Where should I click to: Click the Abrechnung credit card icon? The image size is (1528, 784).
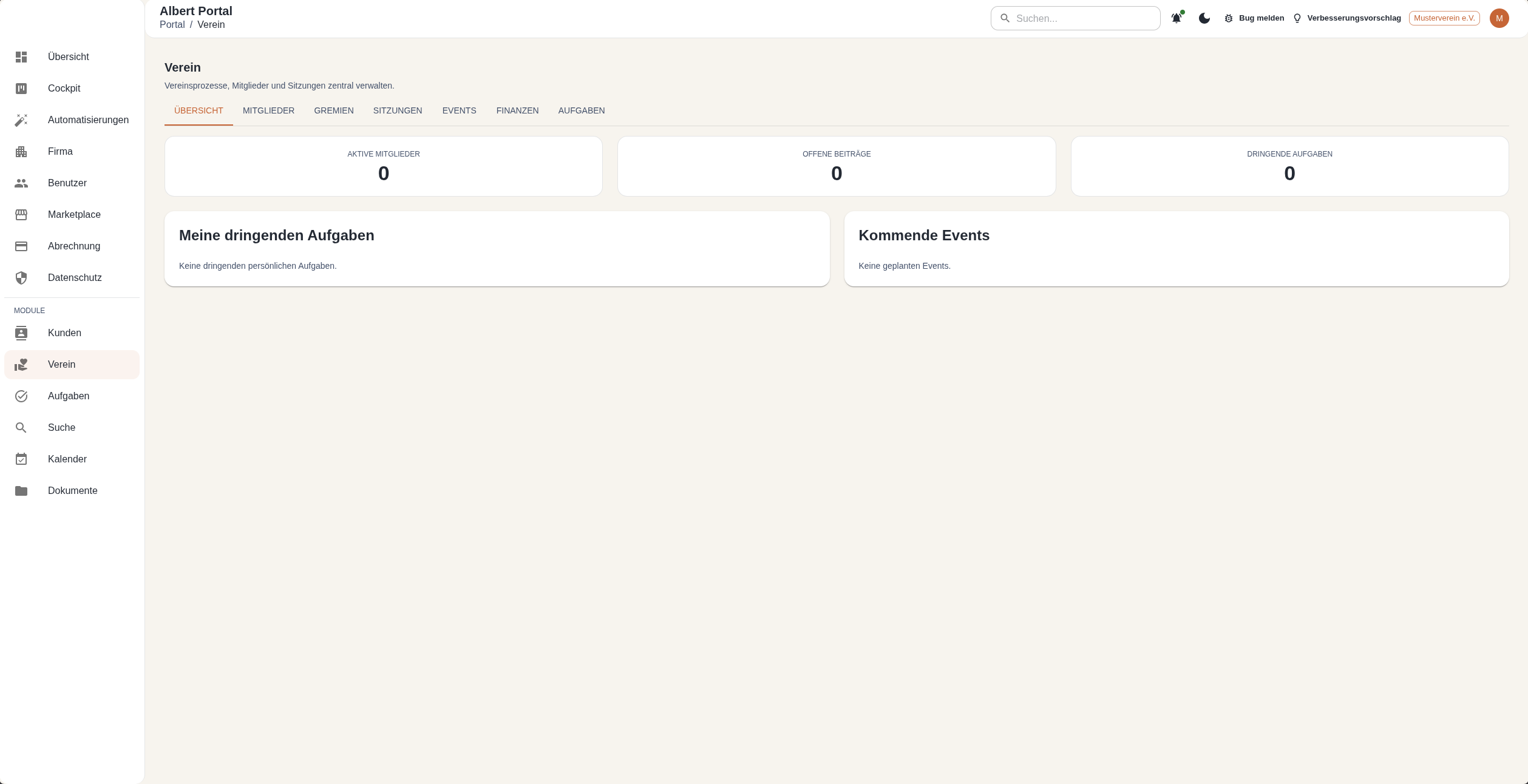pyautogui.click(x=21, y=246)
